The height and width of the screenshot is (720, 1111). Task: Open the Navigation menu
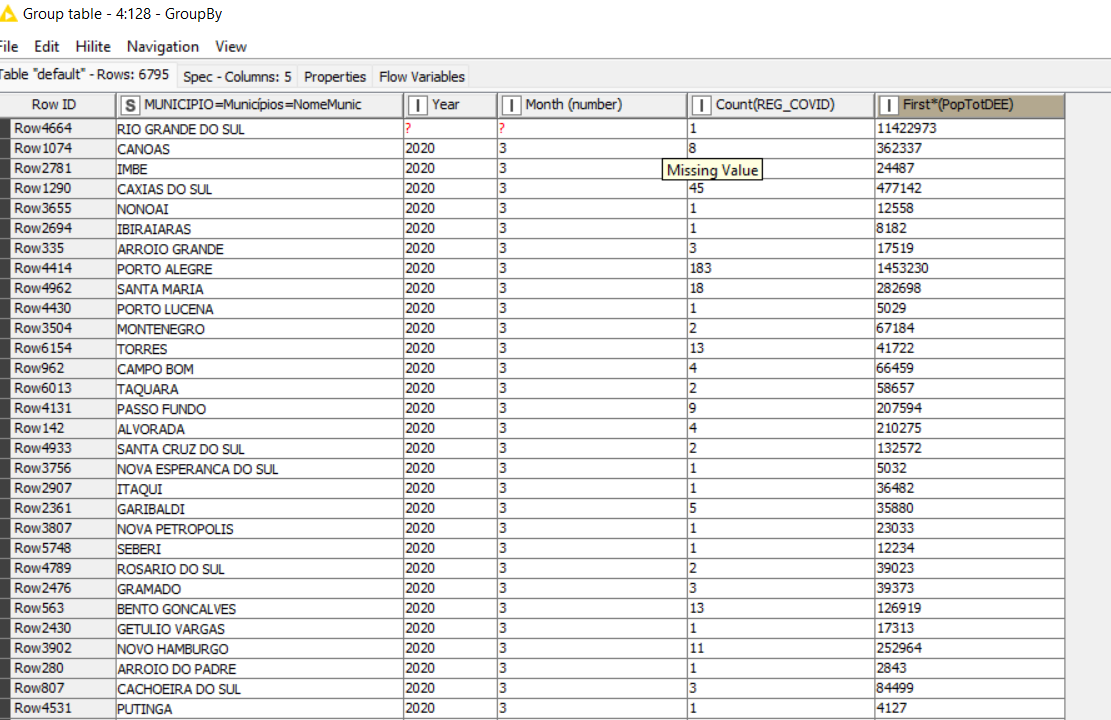pyautogui.click(x=163, y=47)
